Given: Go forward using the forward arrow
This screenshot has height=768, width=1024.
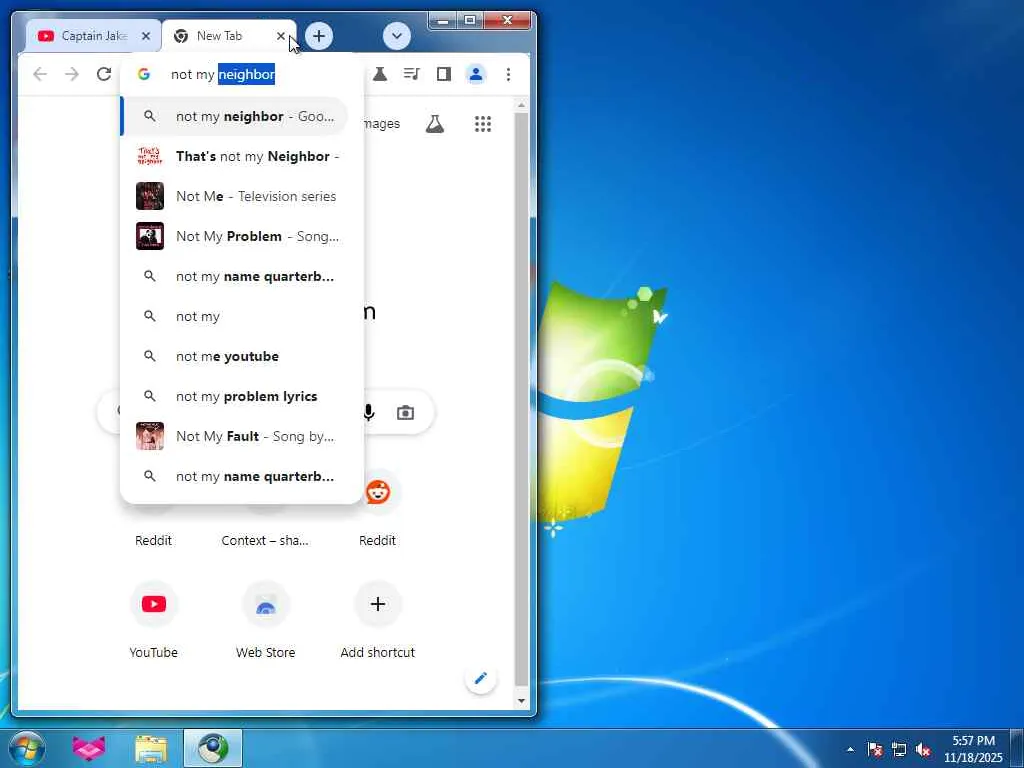Looking at the screenshot, I should click(72, 74).
